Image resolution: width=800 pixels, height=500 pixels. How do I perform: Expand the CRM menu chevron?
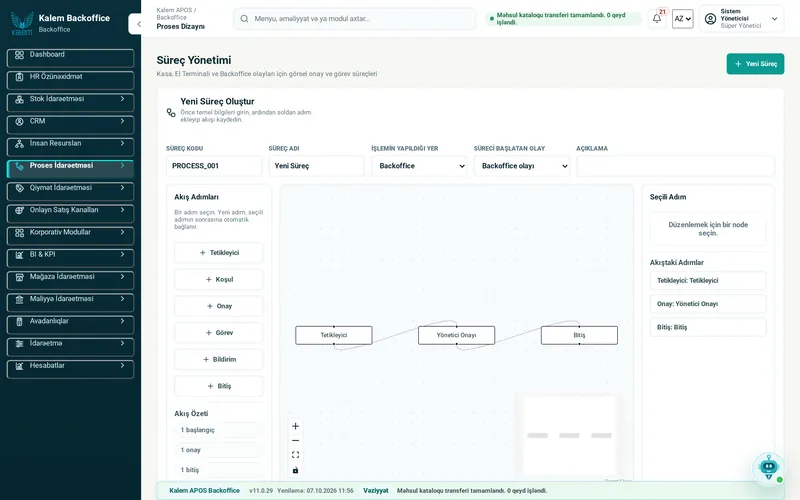click(122, 121)
